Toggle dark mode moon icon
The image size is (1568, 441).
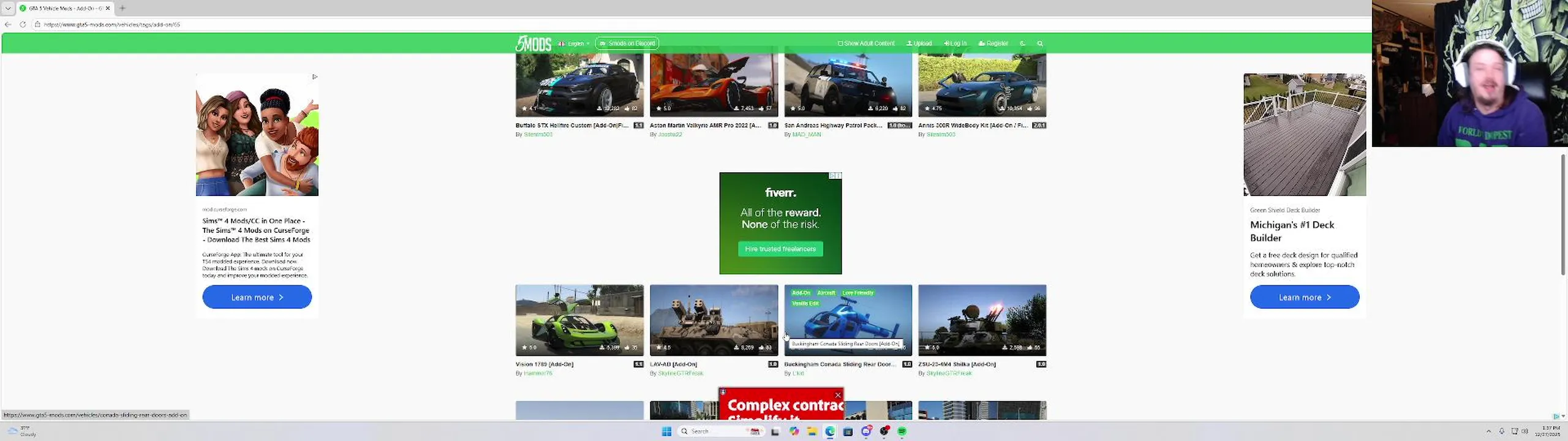[x=1022, y=43]
